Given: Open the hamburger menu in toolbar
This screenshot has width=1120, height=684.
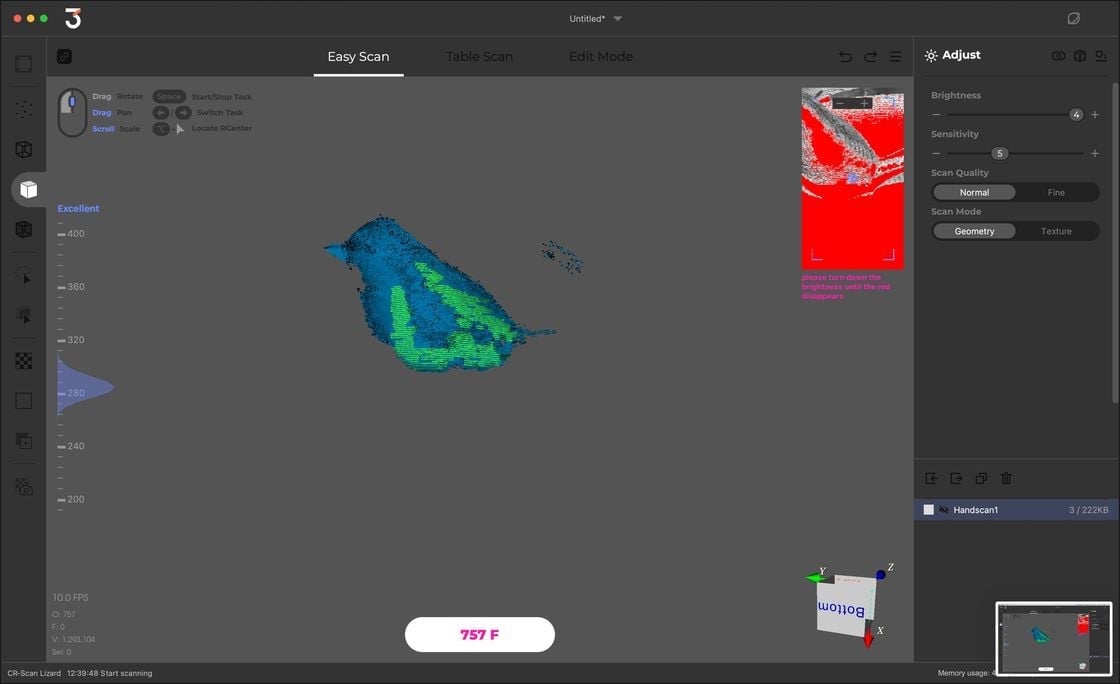Looking at the screenshot, I should pos(896,57).
